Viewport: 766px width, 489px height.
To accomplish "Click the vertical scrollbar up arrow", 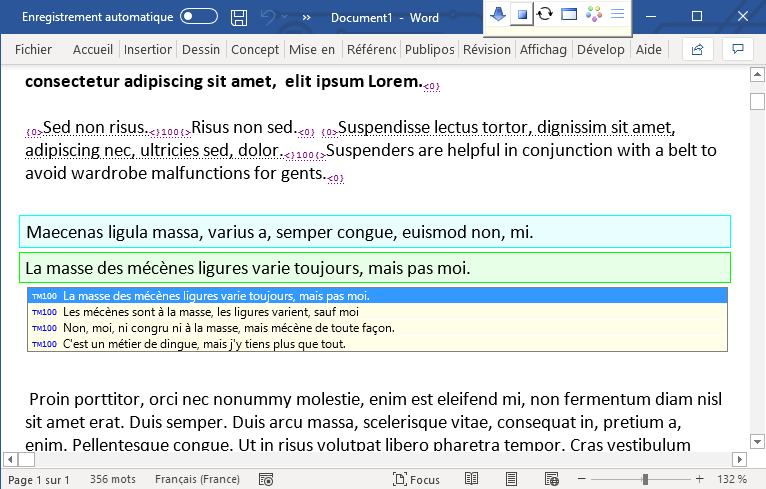I will click(757, 75).
